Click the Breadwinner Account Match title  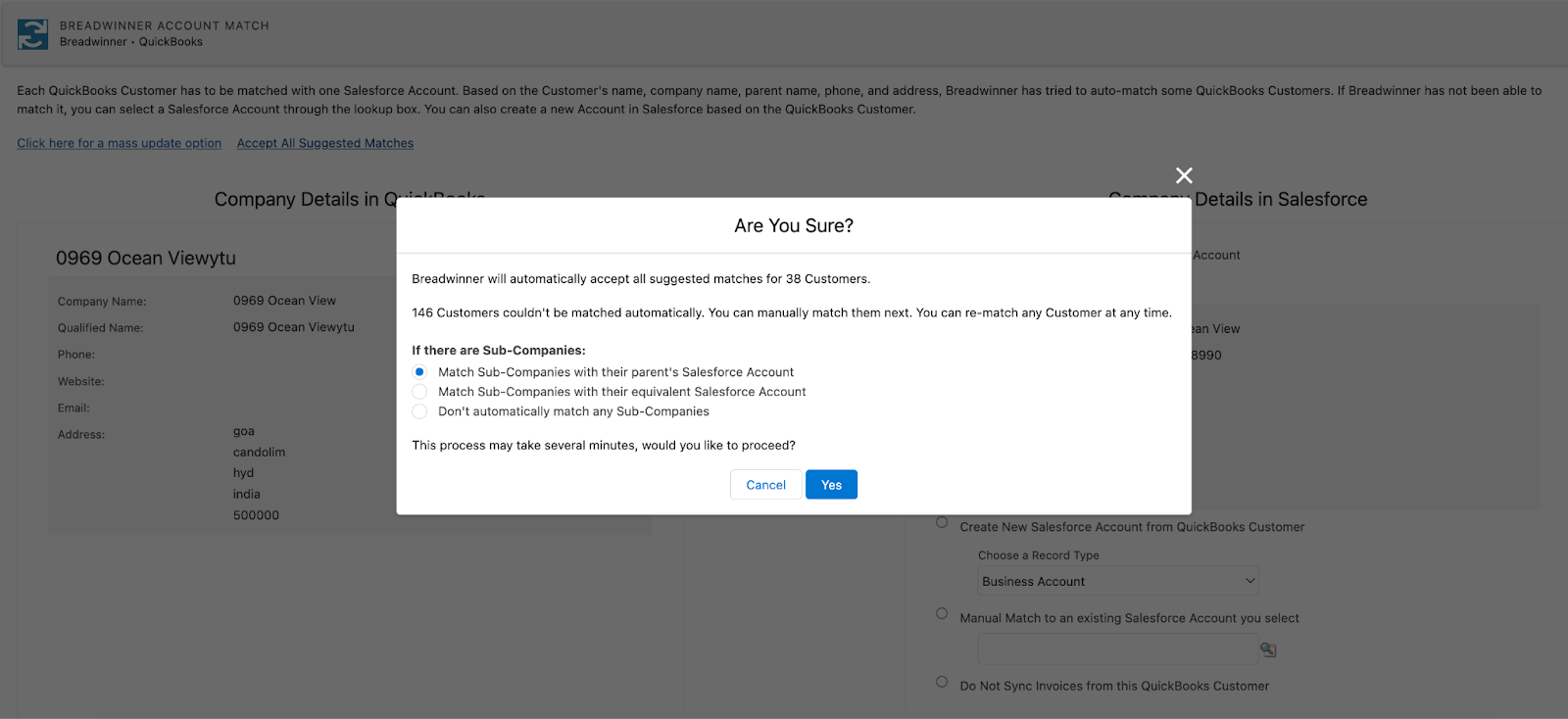(x=165, y=25)
